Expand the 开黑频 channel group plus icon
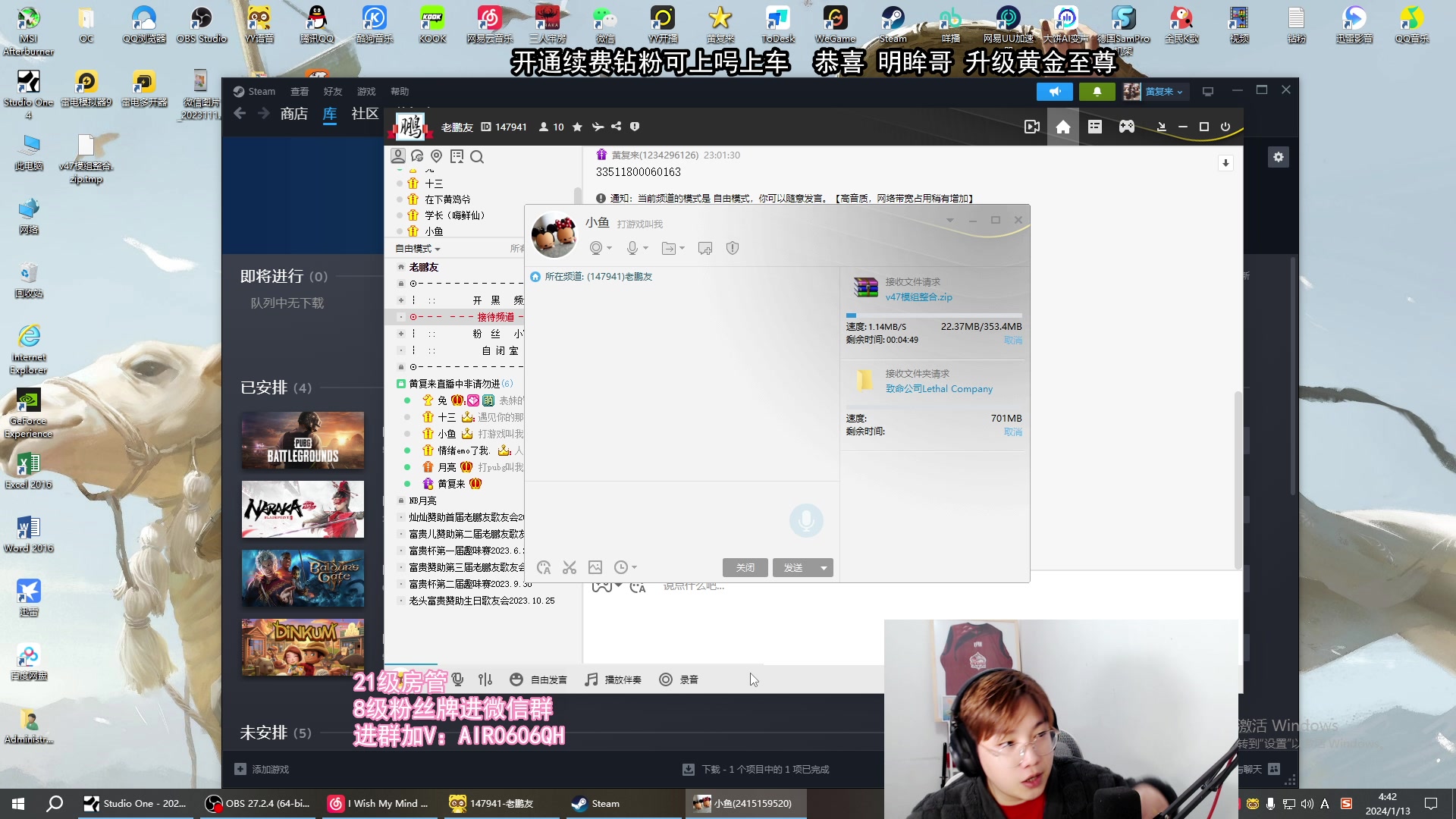This screenshot has height=819, width=1456. point(401,300)
